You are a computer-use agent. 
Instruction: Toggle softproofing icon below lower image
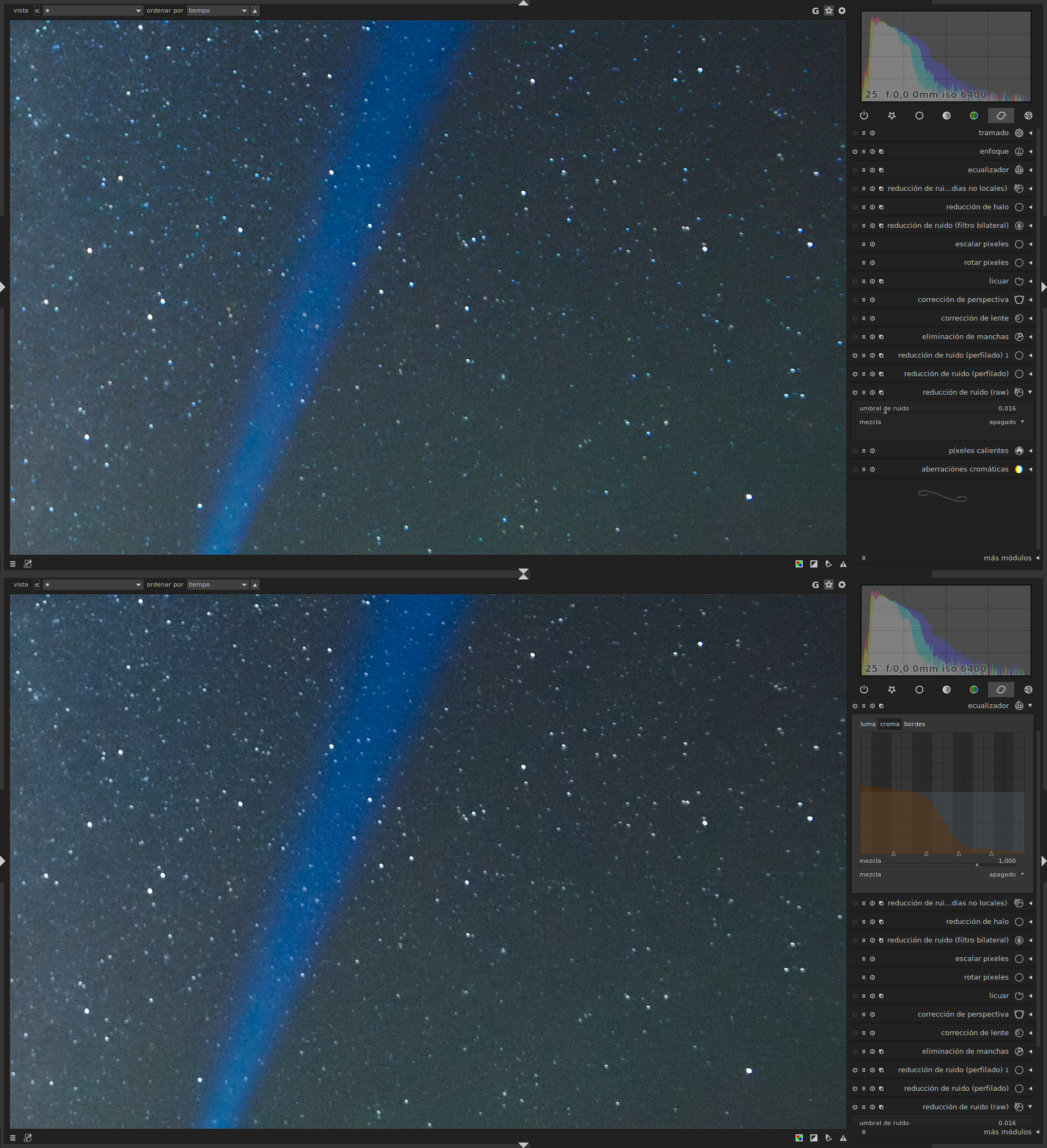point(828,1138)
